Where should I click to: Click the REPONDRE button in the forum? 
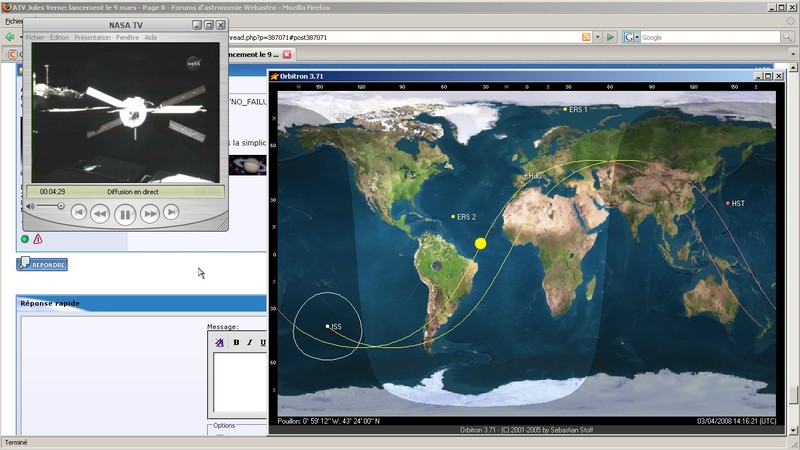42,264
